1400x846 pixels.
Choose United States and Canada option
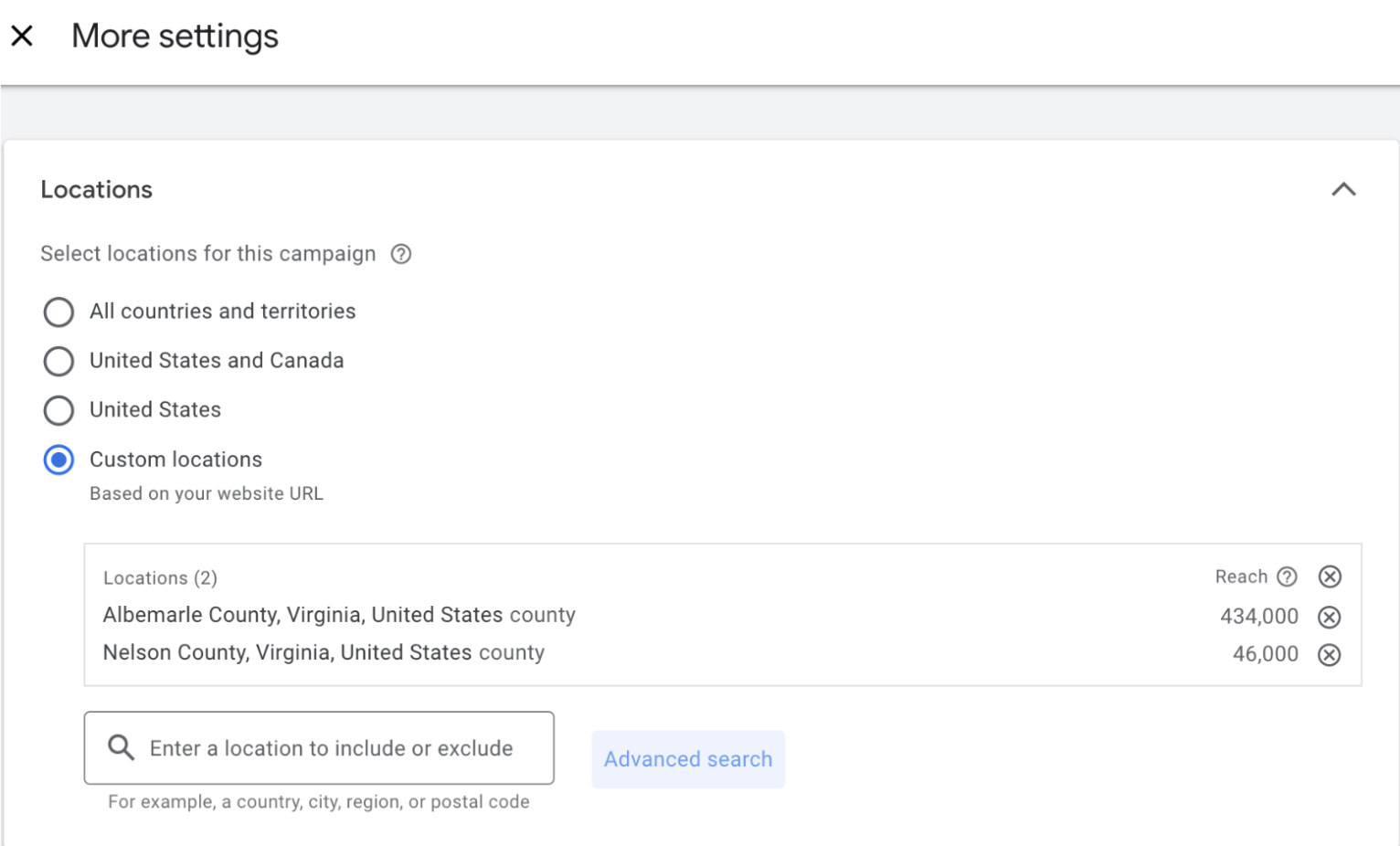click(58, 361)
